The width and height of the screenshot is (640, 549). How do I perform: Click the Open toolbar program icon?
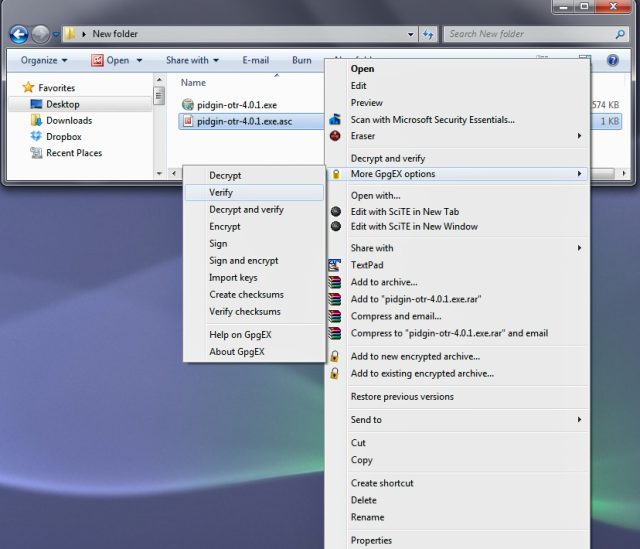click(97, 60)
